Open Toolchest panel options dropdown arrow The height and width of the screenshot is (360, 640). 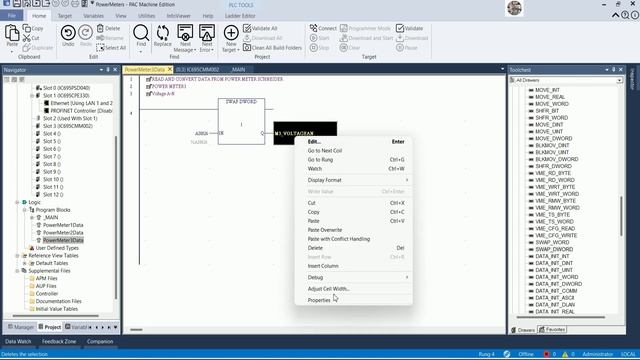(x=607, y=70)
